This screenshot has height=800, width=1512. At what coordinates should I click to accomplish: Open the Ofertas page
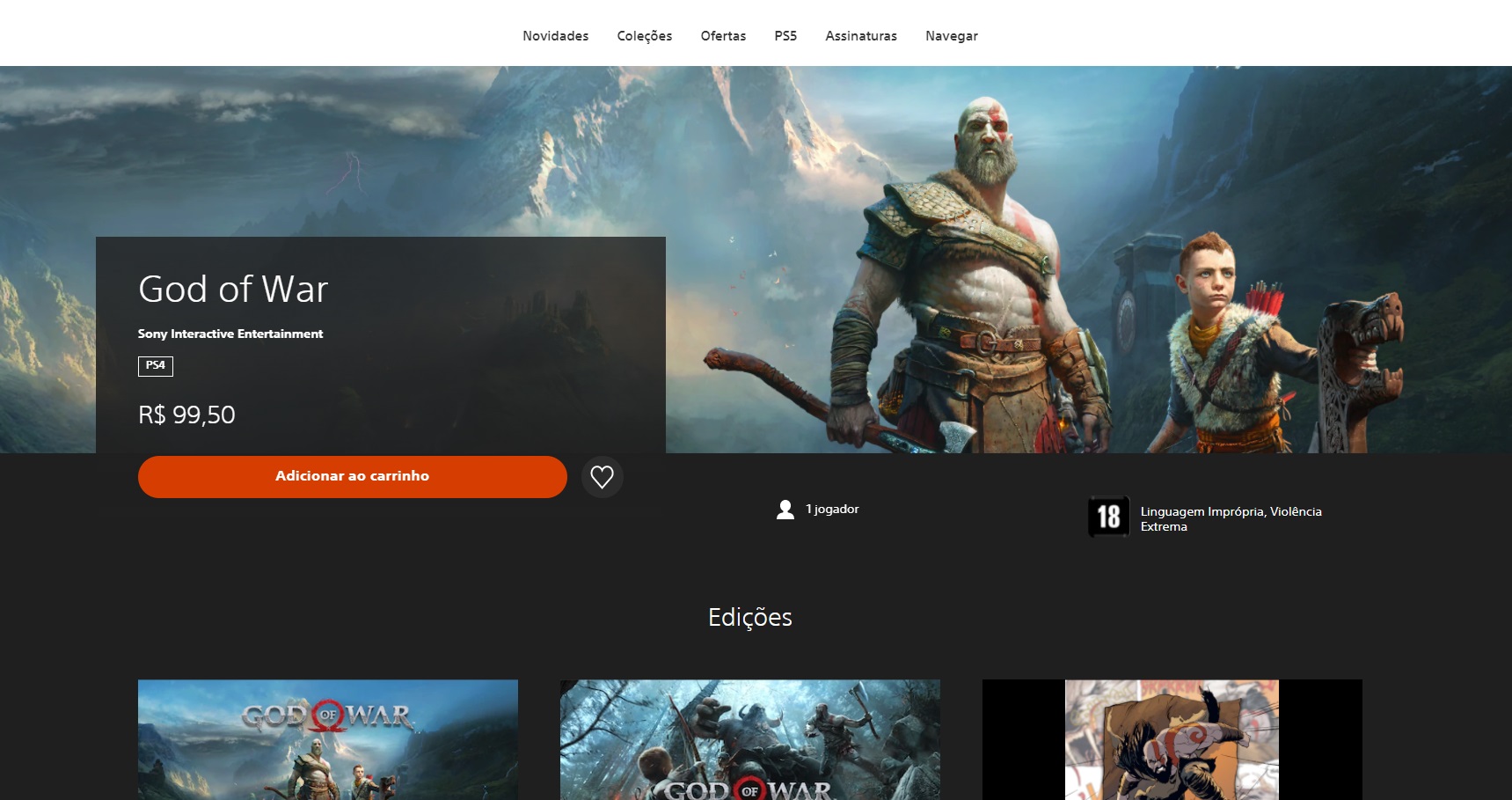pos(723,36)
